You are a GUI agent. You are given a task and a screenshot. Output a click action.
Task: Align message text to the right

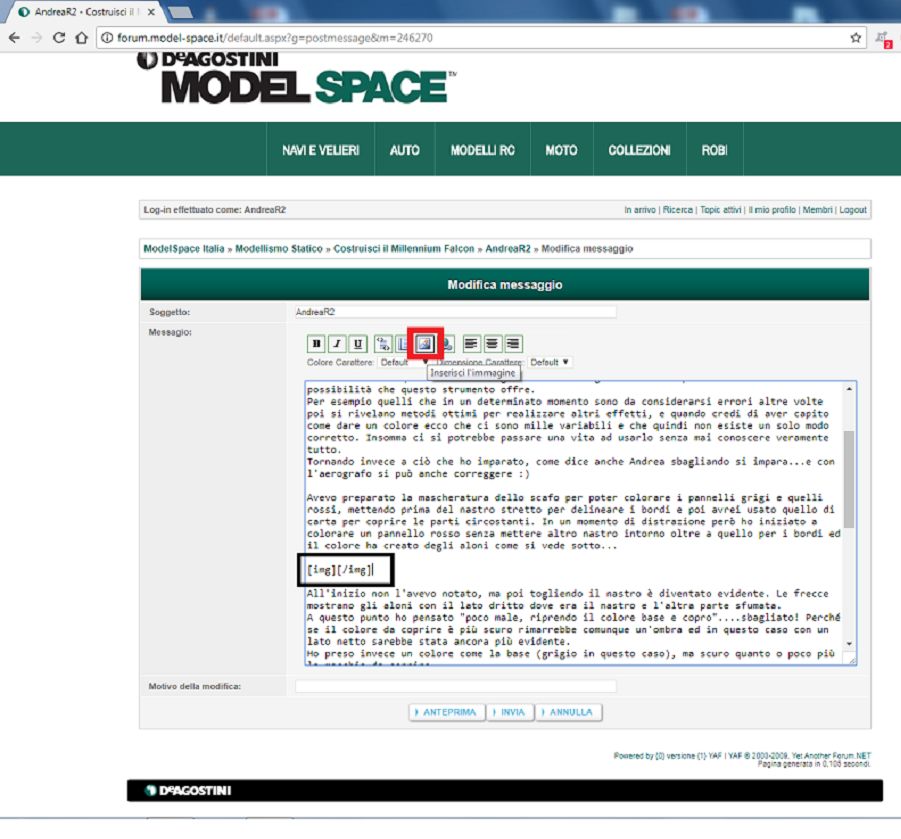[x=513, y=343]
